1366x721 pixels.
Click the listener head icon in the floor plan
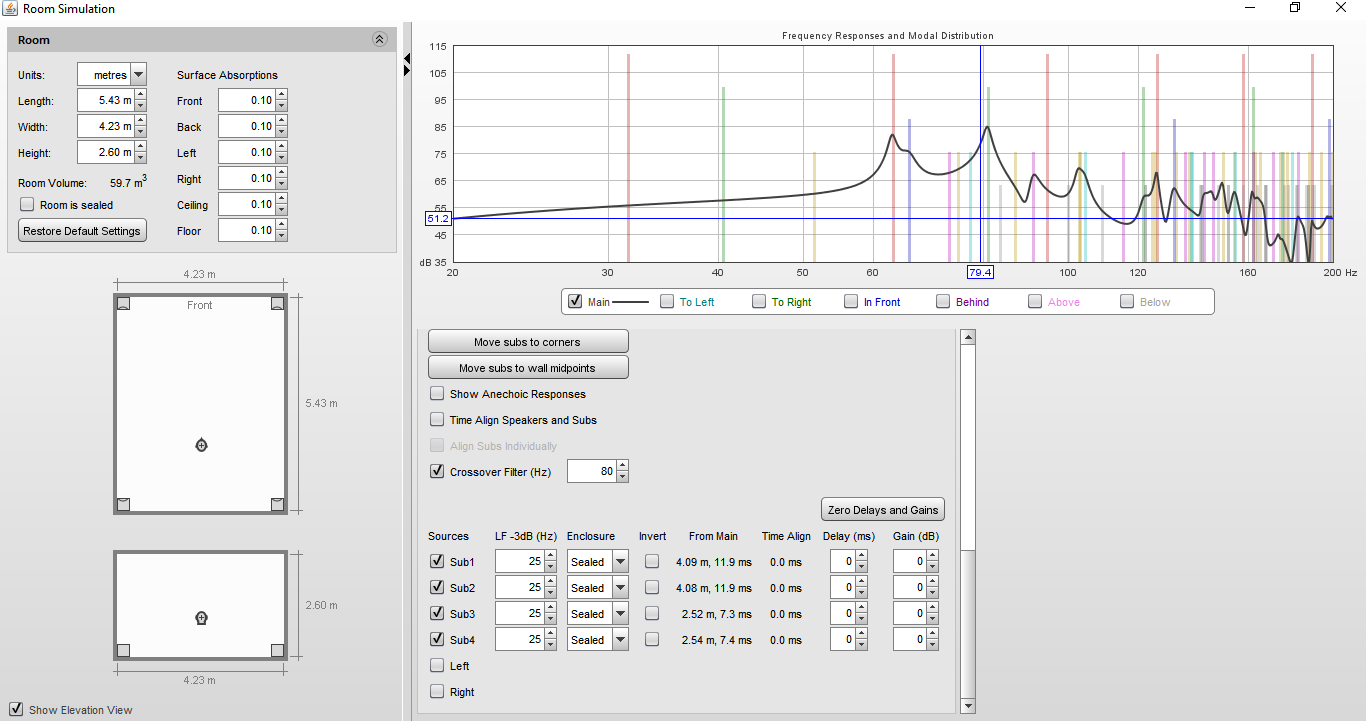201,445
